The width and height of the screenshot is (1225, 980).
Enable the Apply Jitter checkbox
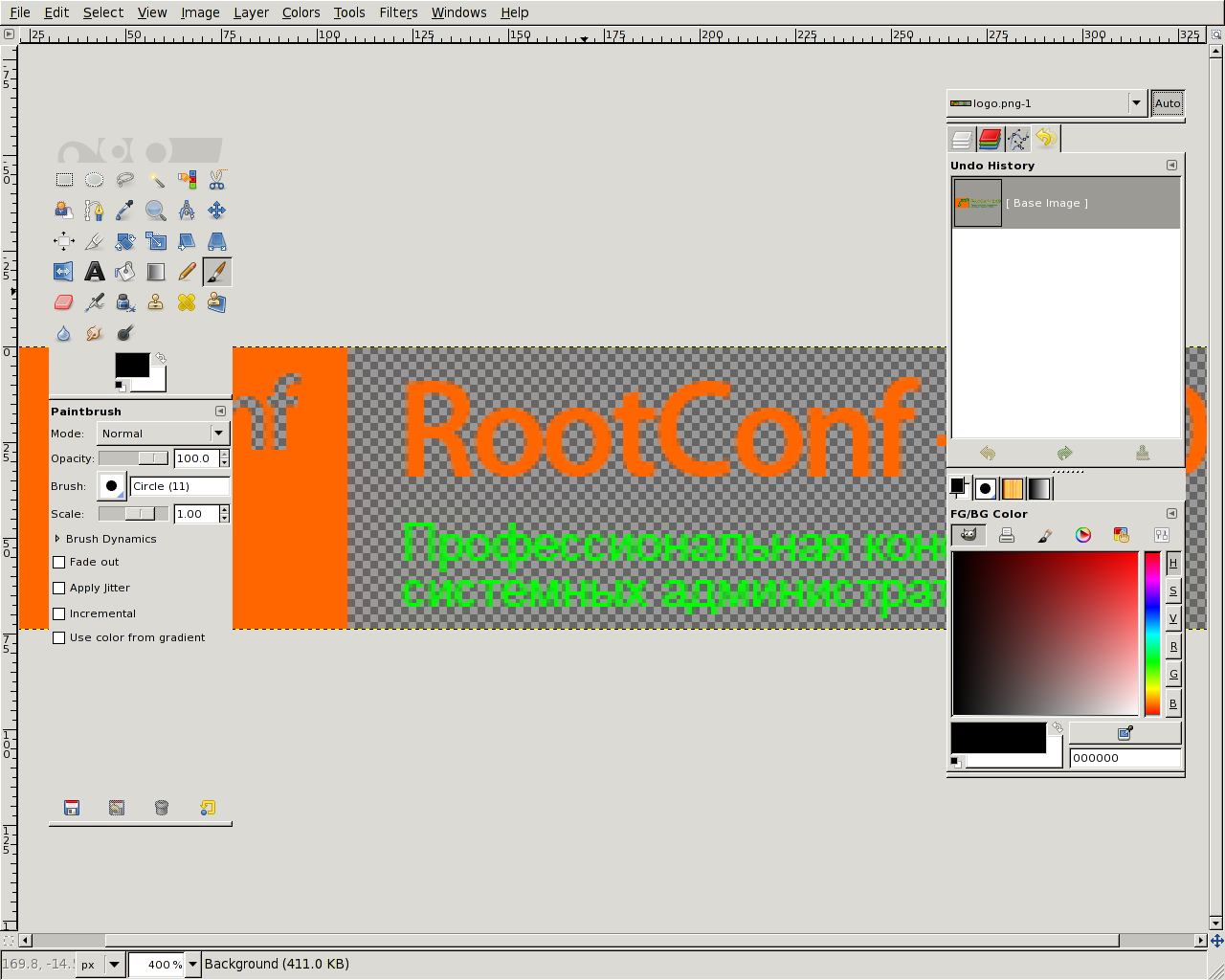(59, 588)
